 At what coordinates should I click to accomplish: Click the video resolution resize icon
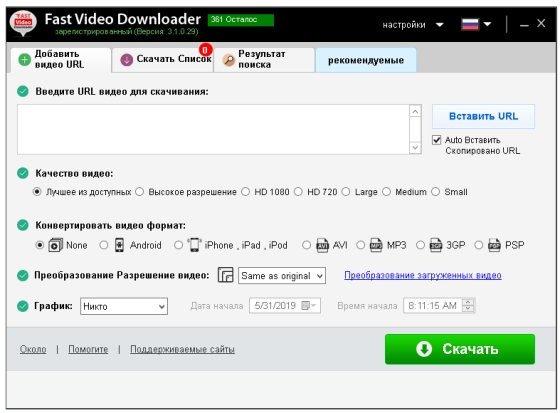point(225,275)
